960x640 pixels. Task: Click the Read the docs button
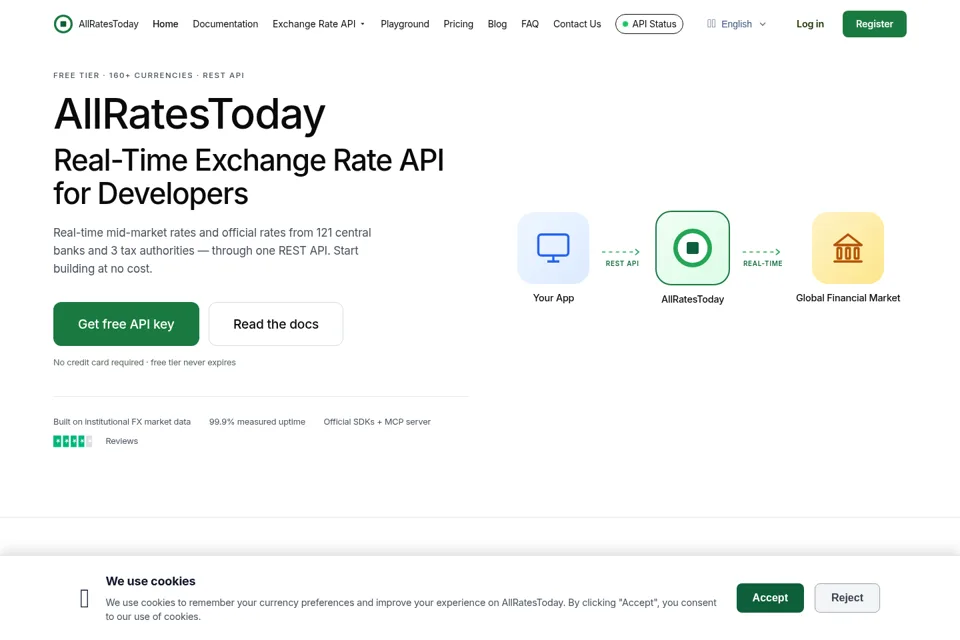[x=276, y=324]
